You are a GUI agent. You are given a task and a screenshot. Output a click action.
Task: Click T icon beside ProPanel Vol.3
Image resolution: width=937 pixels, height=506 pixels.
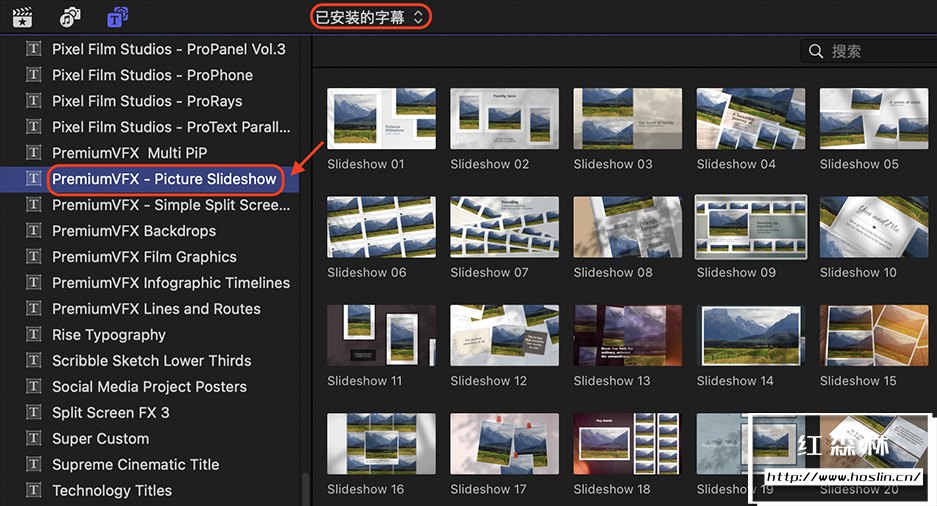tap(33, 48)
